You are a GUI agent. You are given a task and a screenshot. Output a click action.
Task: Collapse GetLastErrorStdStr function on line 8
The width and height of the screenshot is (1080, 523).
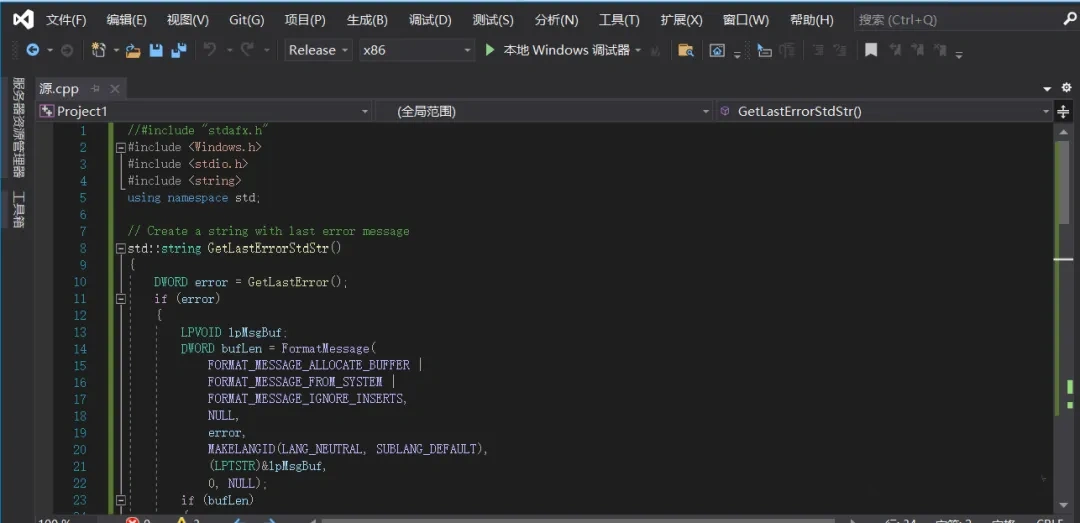121,248
